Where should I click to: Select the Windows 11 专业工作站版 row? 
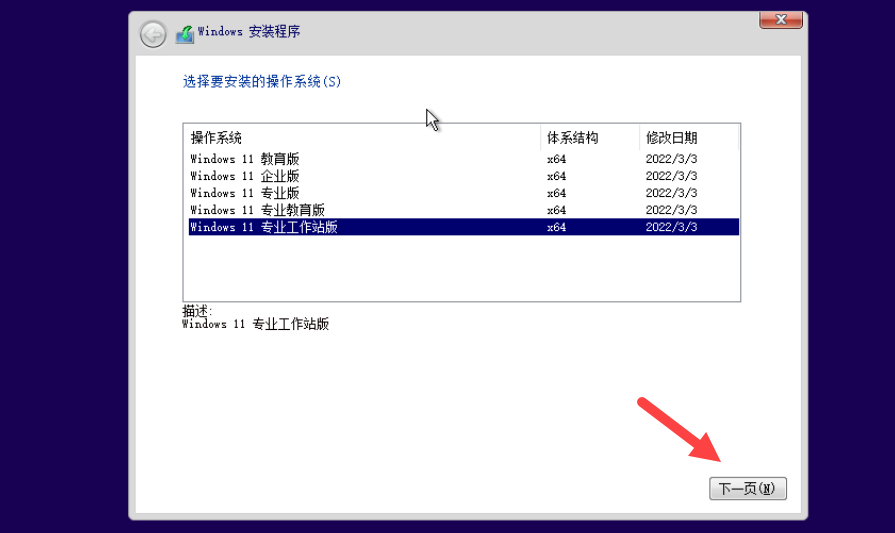463,227
